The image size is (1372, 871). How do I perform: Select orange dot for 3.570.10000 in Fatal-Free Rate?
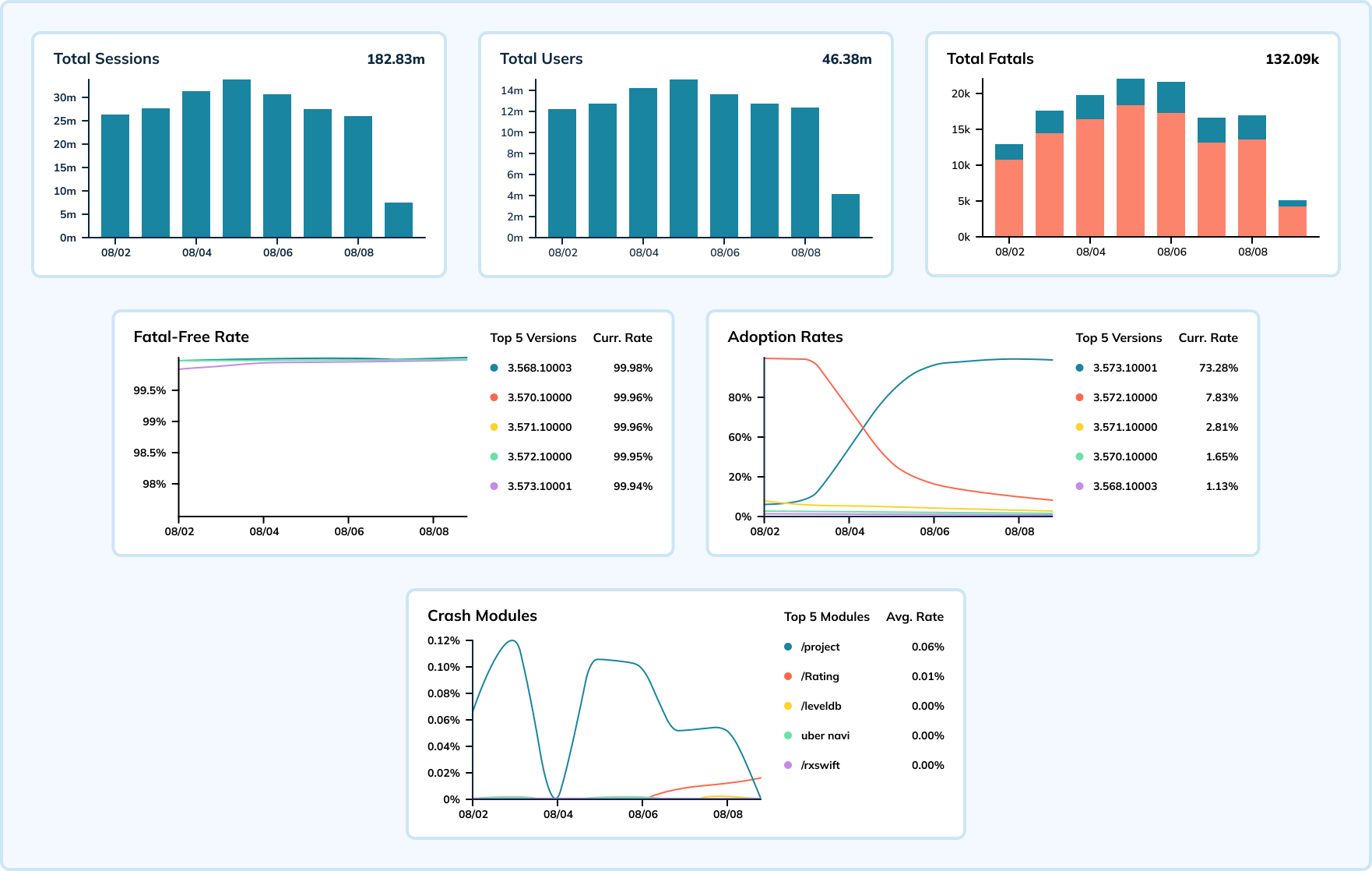point(494,397)
